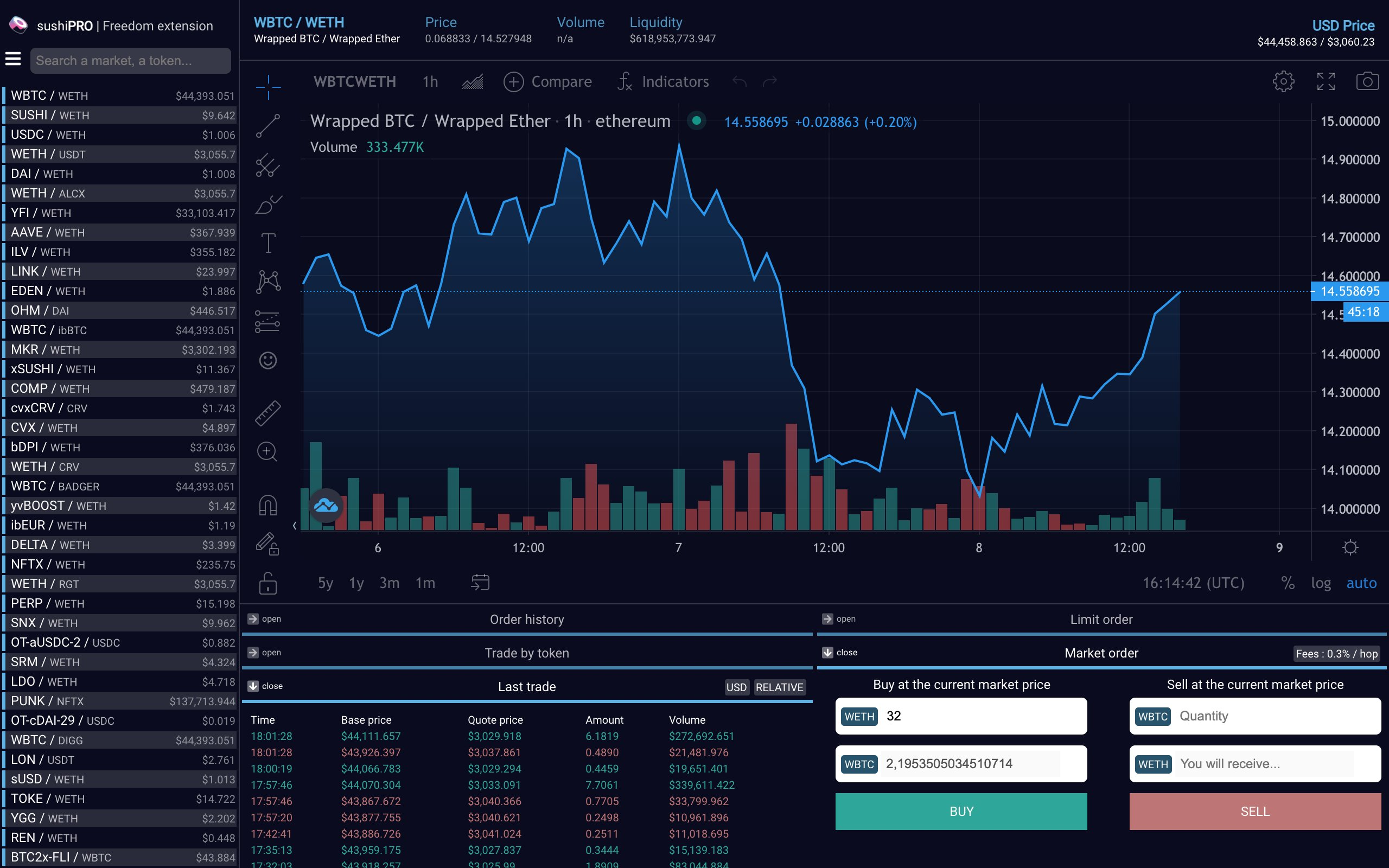The height and width of the screenshot is (868, 1389).
Task: Set chart range to 1y
Action: [x=356, y=583]
